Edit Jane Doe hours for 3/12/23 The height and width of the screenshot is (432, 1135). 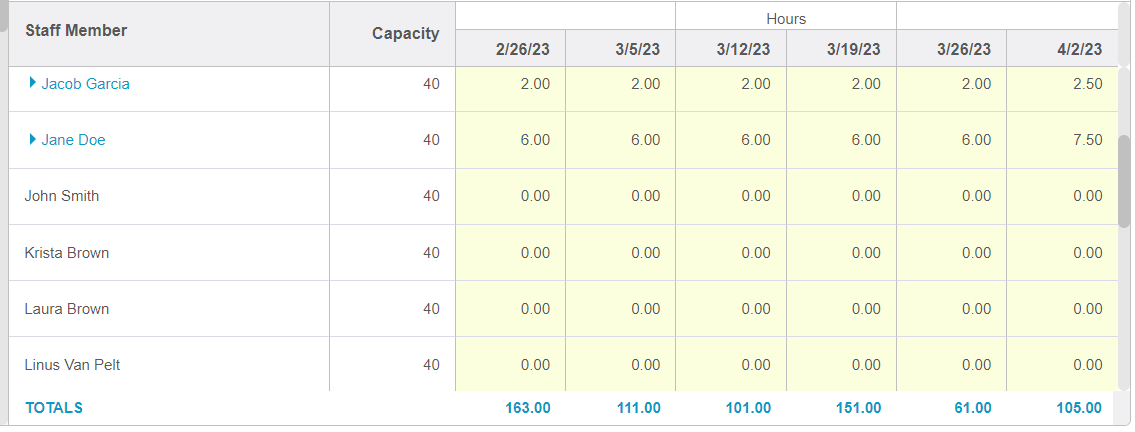click(731, 140)
